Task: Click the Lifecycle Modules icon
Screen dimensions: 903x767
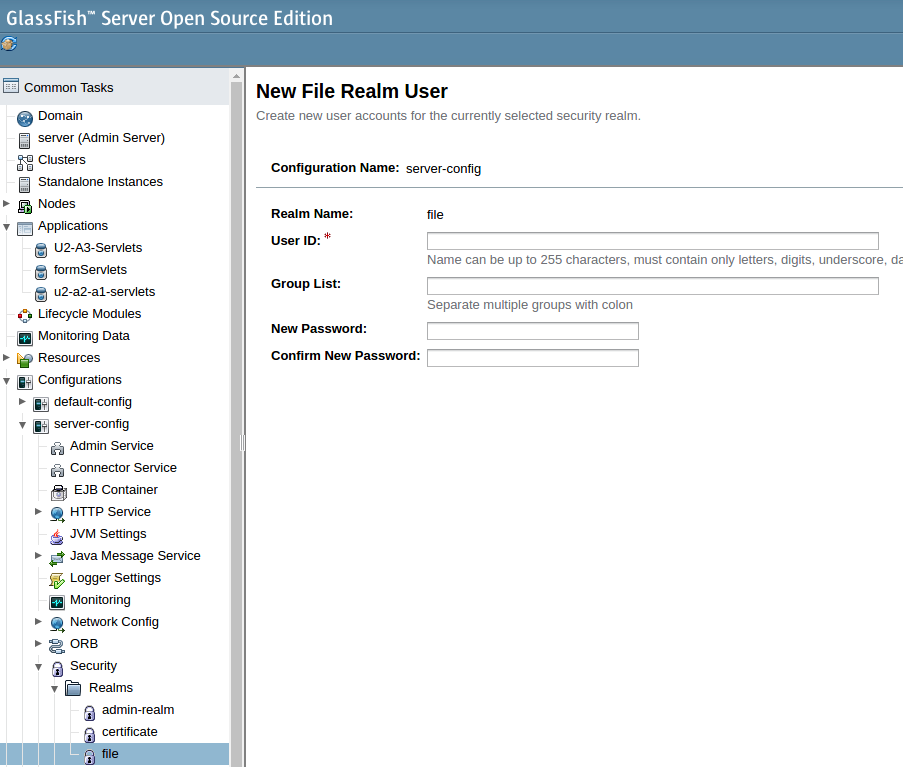Action: coord(25,316)
